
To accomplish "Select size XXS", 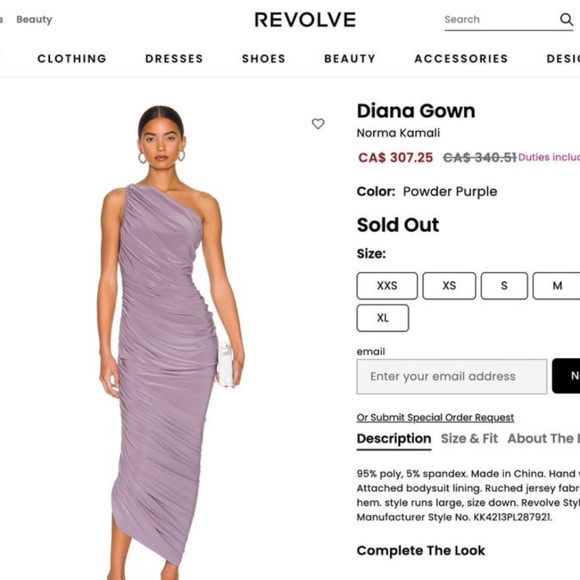I will 387,286.
